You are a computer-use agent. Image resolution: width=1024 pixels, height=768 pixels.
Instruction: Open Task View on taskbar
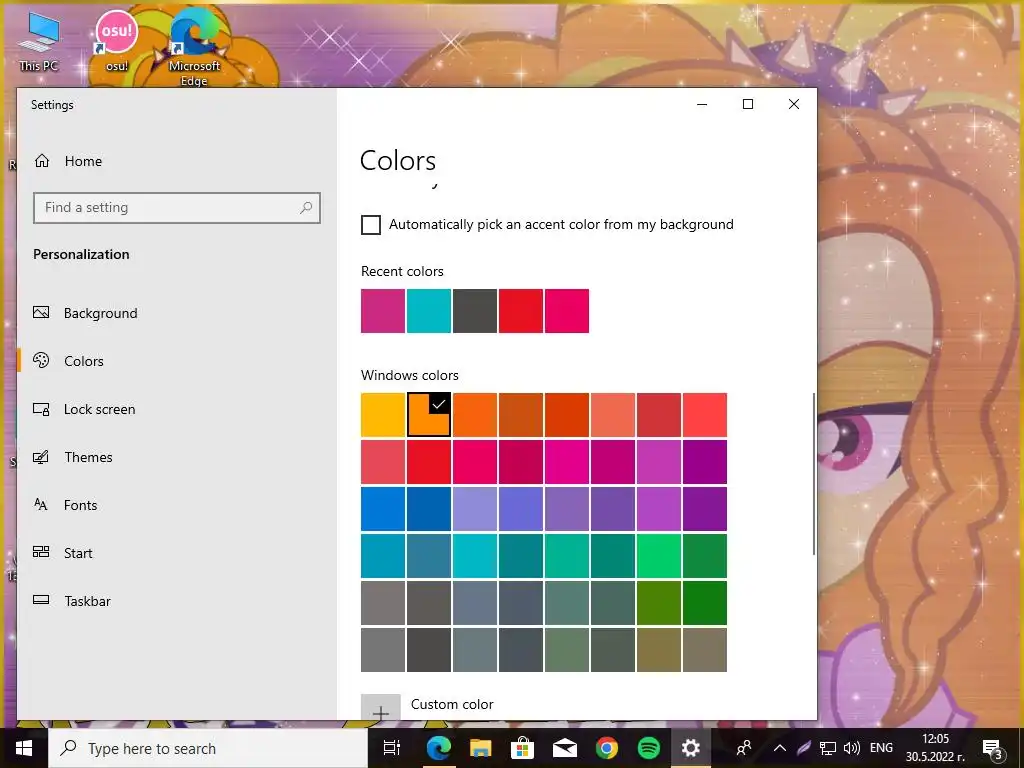click(x=392, y=748)
